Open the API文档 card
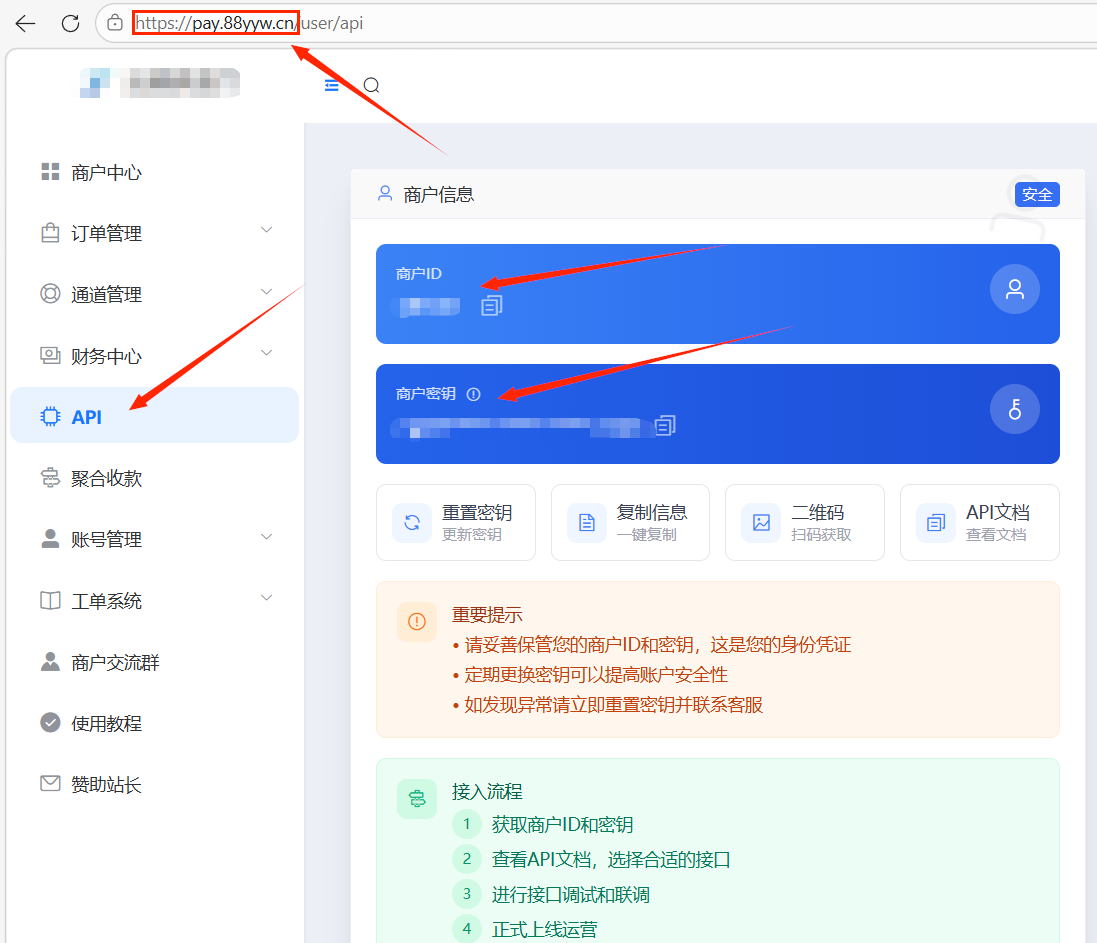This screenshot has width=1097, height=943. point(979,522)
